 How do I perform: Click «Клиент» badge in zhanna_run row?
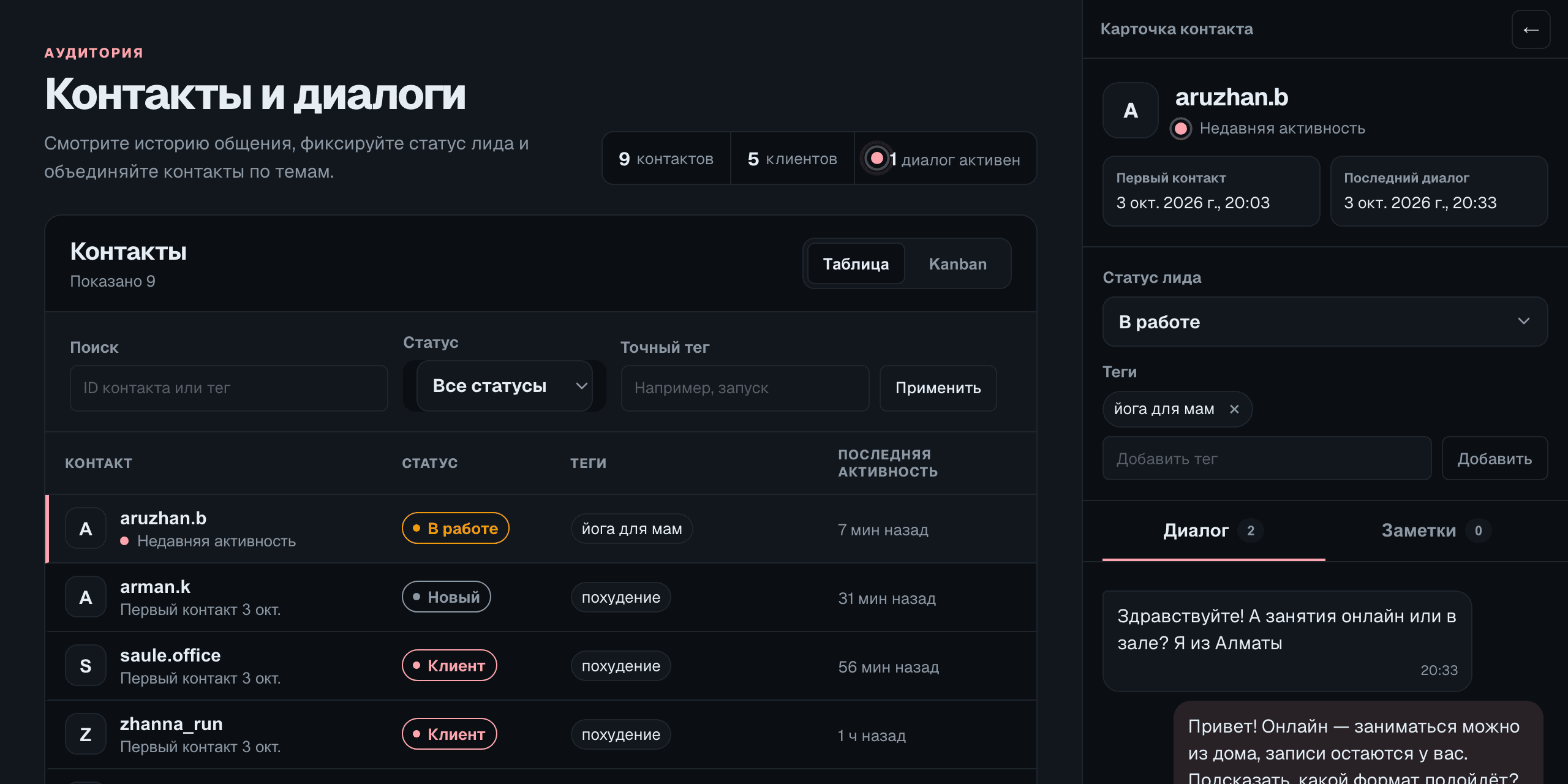pyautogui.click(x=449, y=734)
